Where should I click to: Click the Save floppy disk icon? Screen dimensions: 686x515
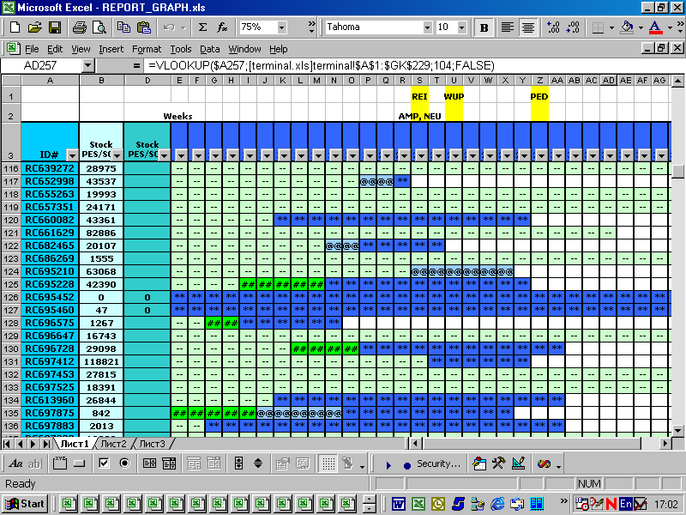click(x=55, y=28)
